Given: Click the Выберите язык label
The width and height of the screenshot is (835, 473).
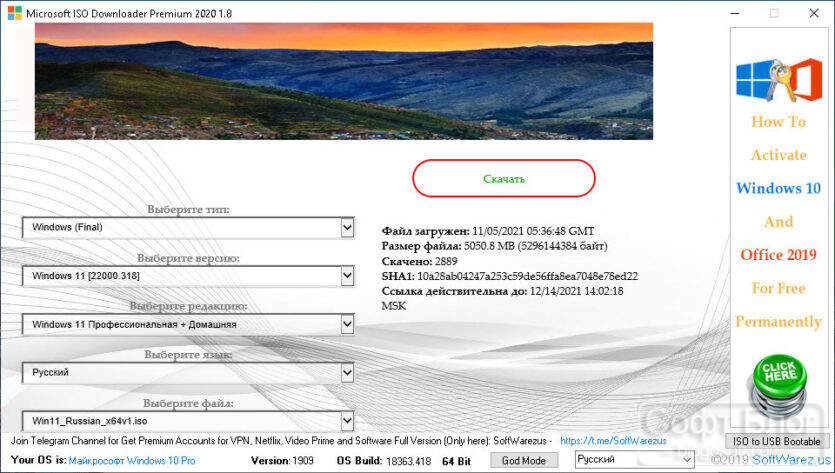Looking at the screenshot, I should tap(189, 355).
